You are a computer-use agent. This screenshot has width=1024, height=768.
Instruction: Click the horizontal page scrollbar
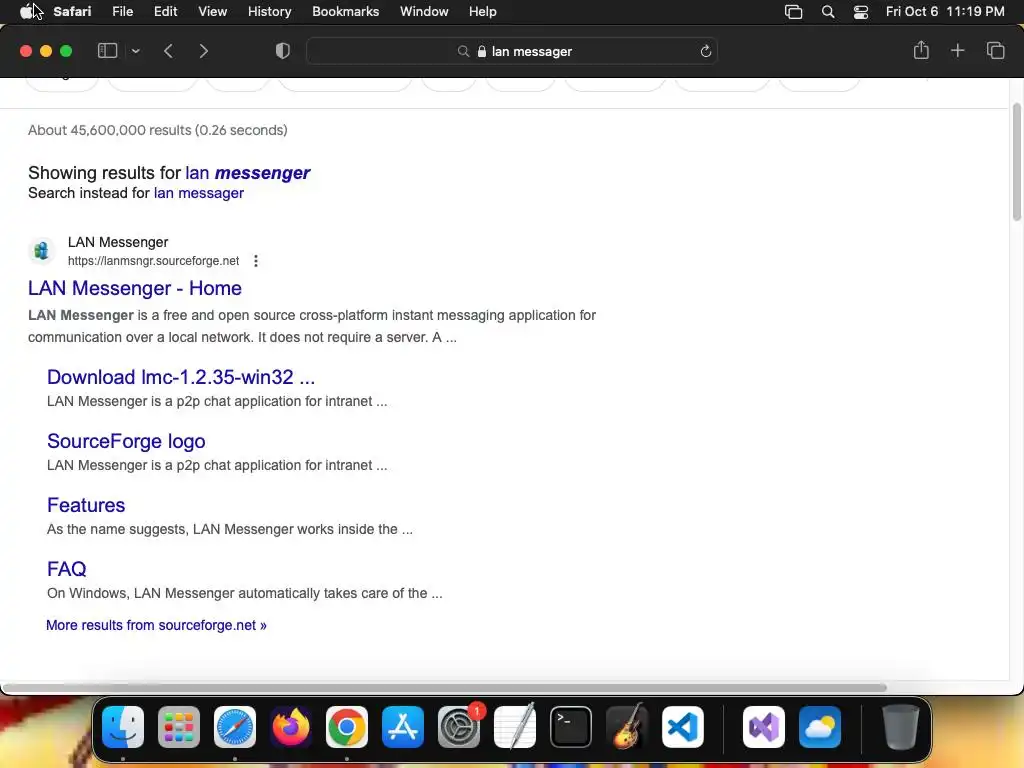pyautogui.click(x=444, y=687)
